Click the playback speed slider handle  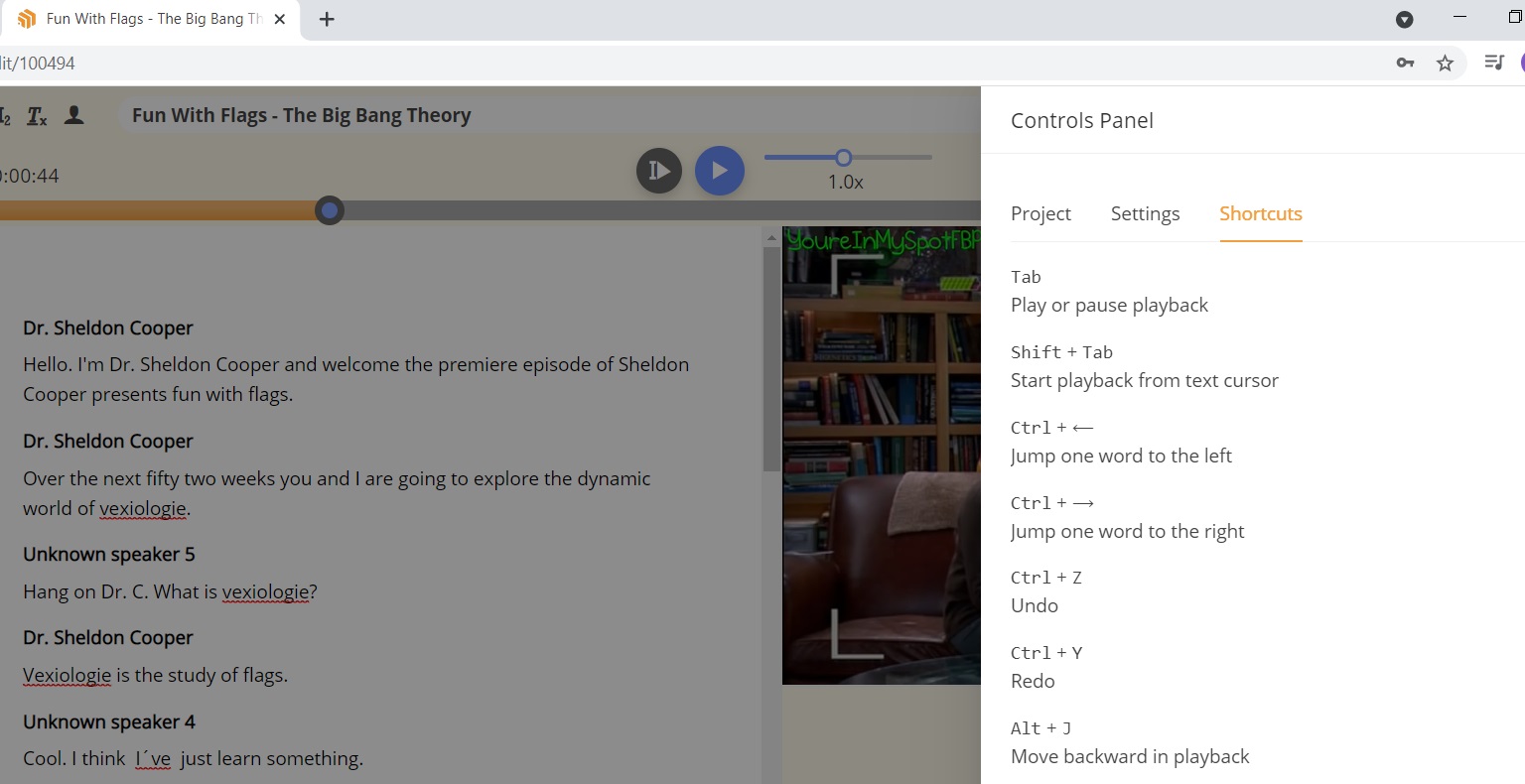point(844,157)
